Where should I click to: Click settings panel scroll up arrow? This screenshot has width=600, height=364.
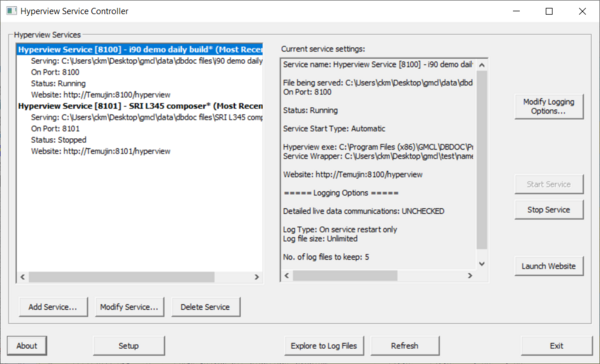[x=482, y=65]
